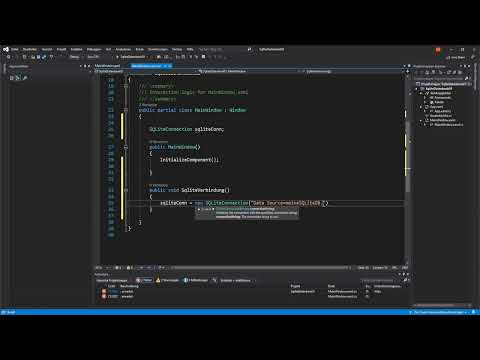The height and width of the screenshot is (360, 480).
Task: Open the Ansicht menu
Action: pos(47,49)
